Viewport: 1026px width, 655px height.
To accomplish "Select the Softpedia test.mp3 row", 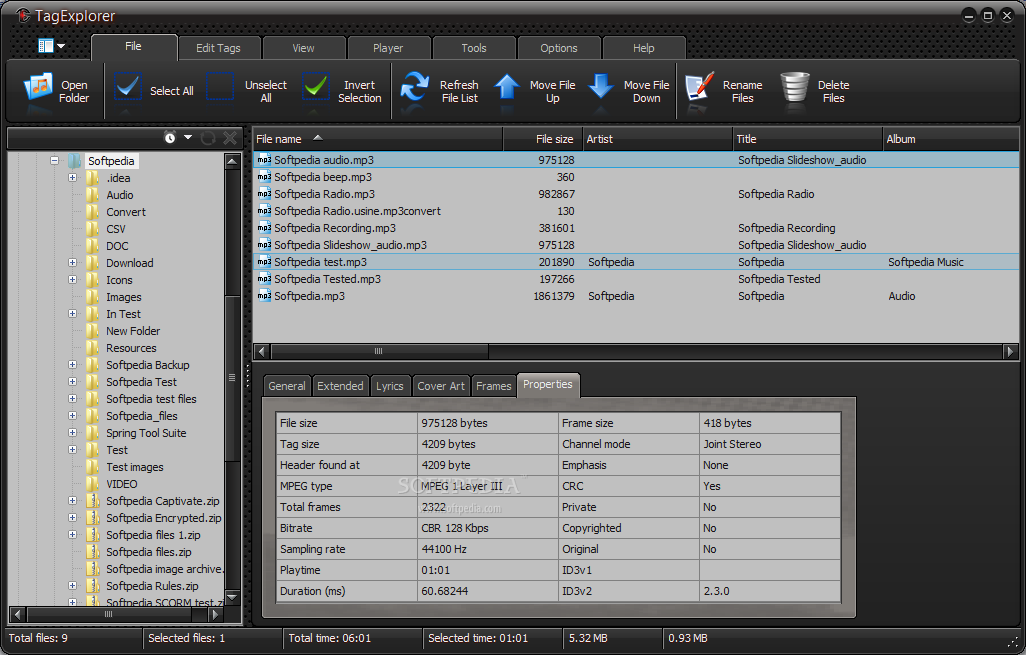I will [x=635, y=262].
